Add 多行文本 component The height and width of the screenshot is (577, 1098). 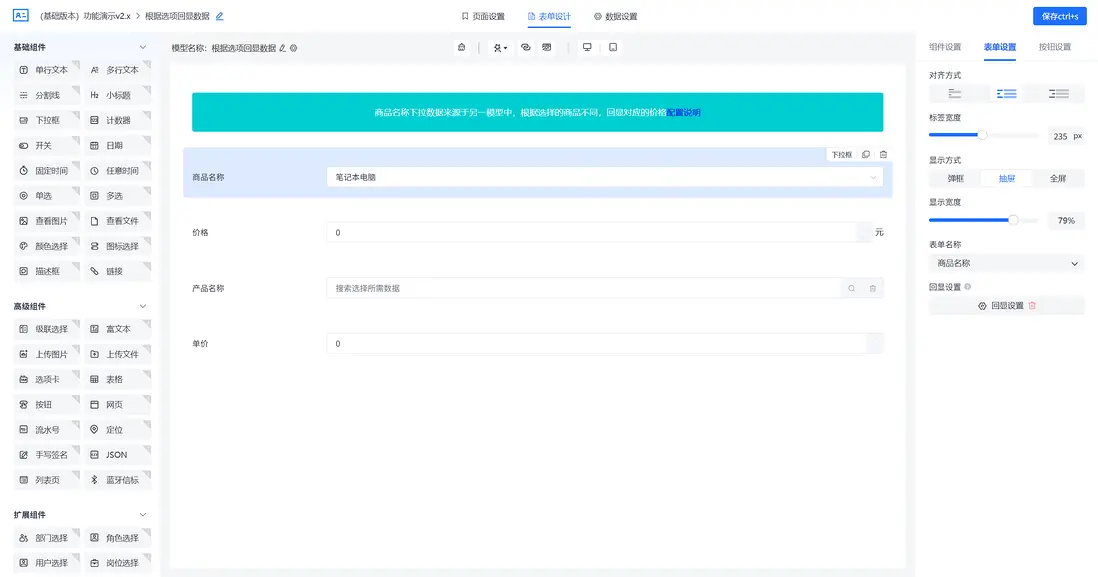pos(118,70)
